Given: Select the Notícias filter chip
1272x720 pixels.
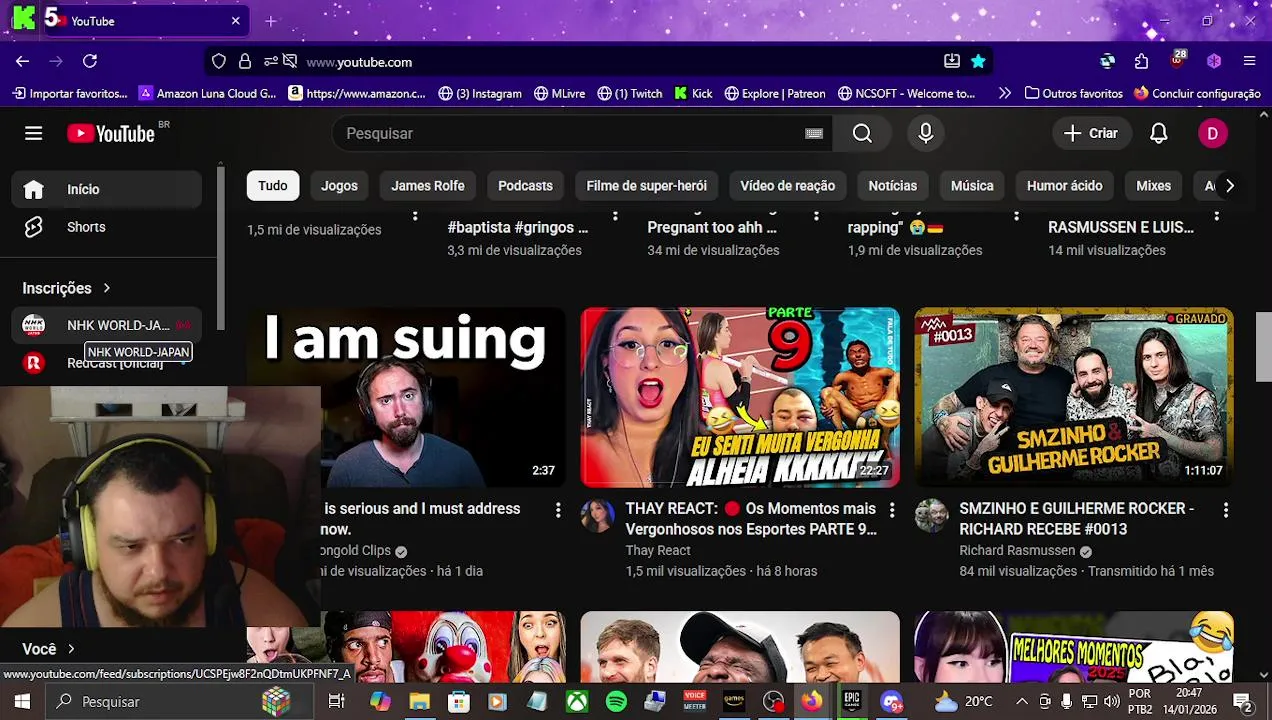Looking at the screenshot, I should click(x=892, y=186).
